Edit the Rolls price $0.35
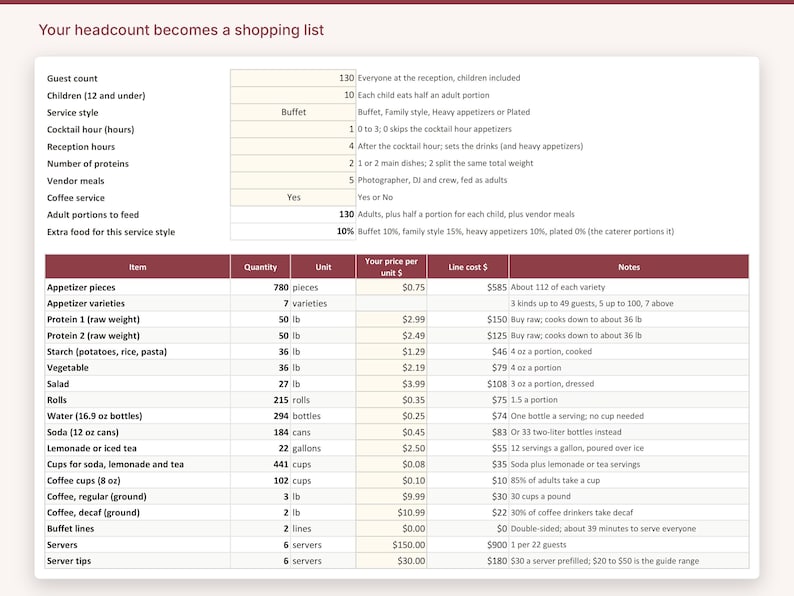The image size is (794, 596). [x=391, y=400]
